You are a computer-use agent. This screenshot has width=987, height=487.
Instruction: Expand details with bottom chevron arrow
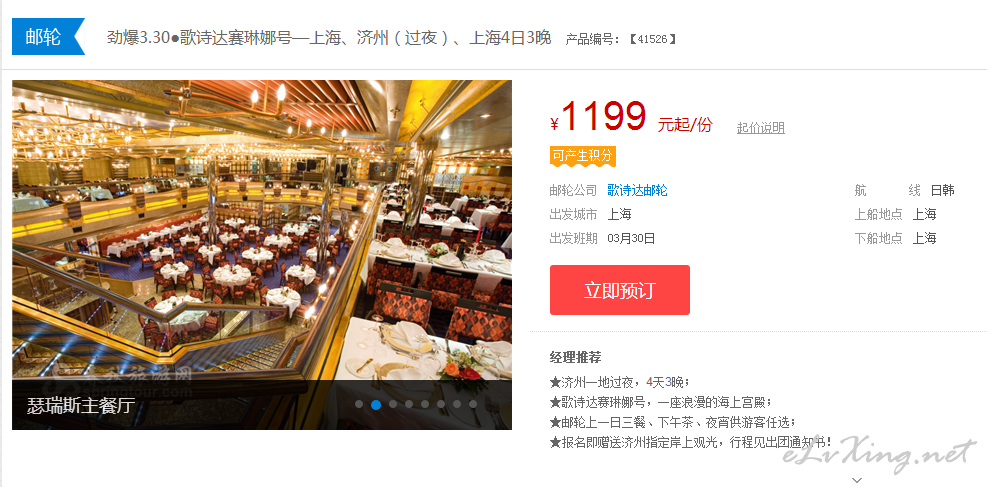point(856,480)
